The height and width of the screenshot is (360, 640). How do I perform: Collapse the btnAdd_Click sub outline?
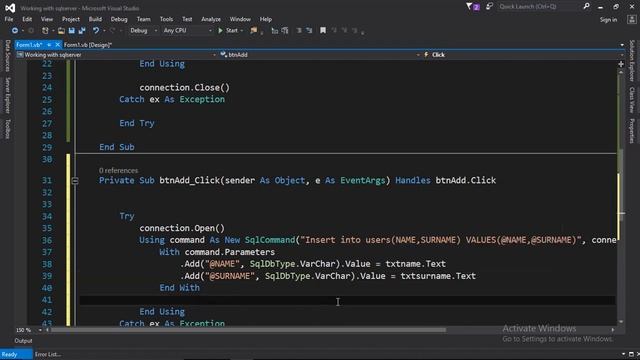75,180
